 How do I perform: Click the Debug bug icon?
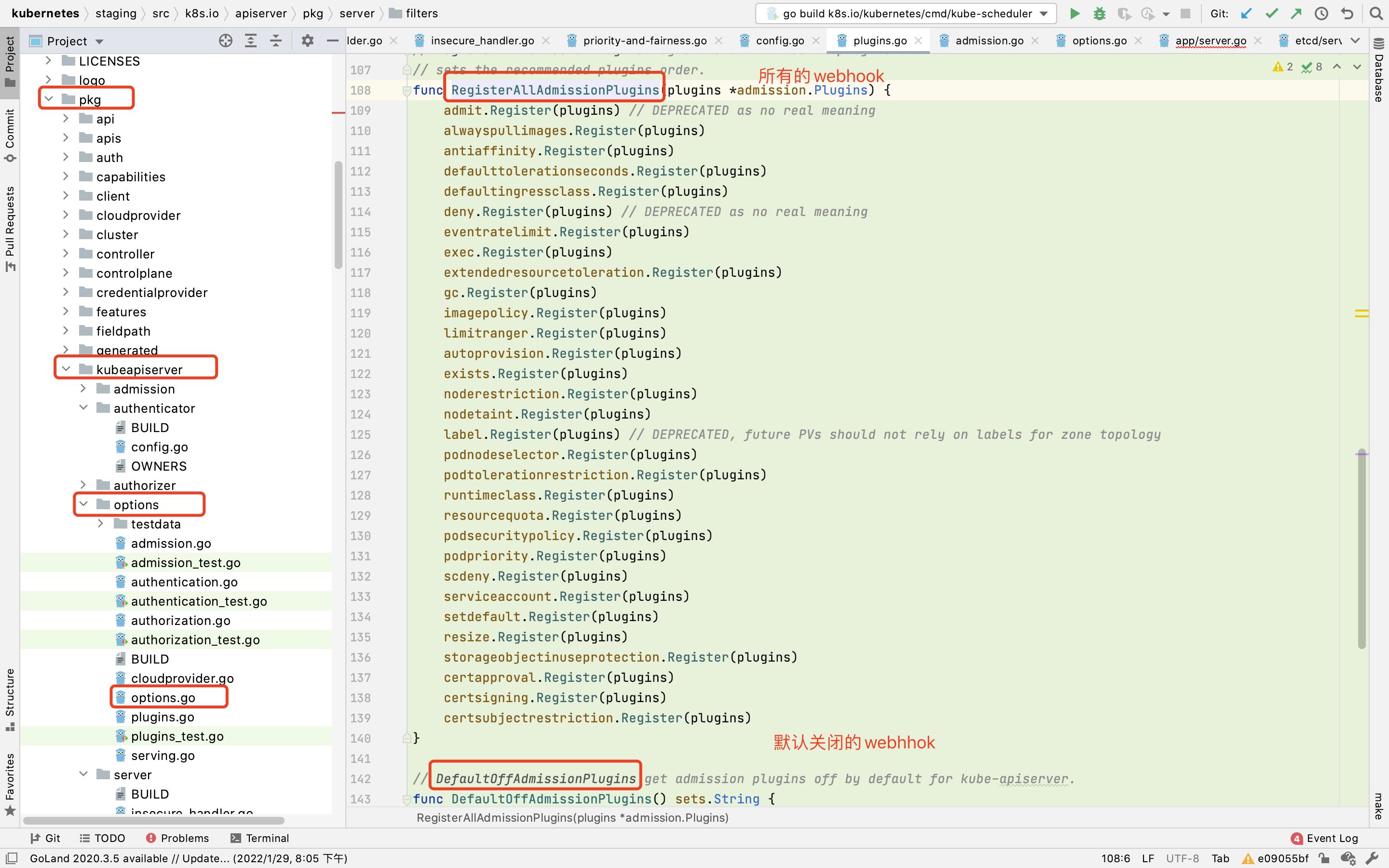[1099, 13]
